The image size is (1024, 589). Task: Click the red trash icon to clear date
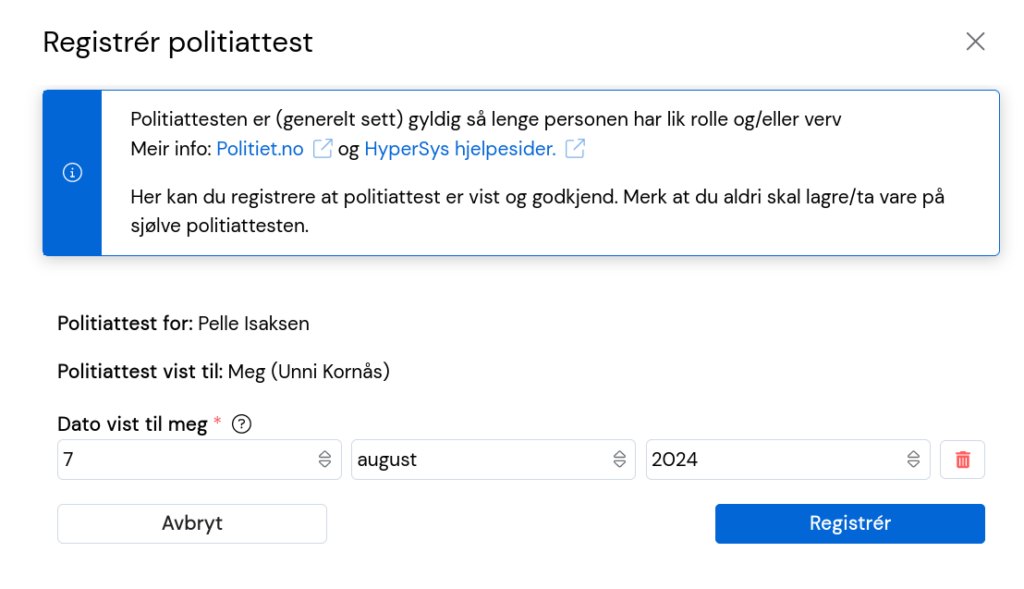click(x=962, y=460)
